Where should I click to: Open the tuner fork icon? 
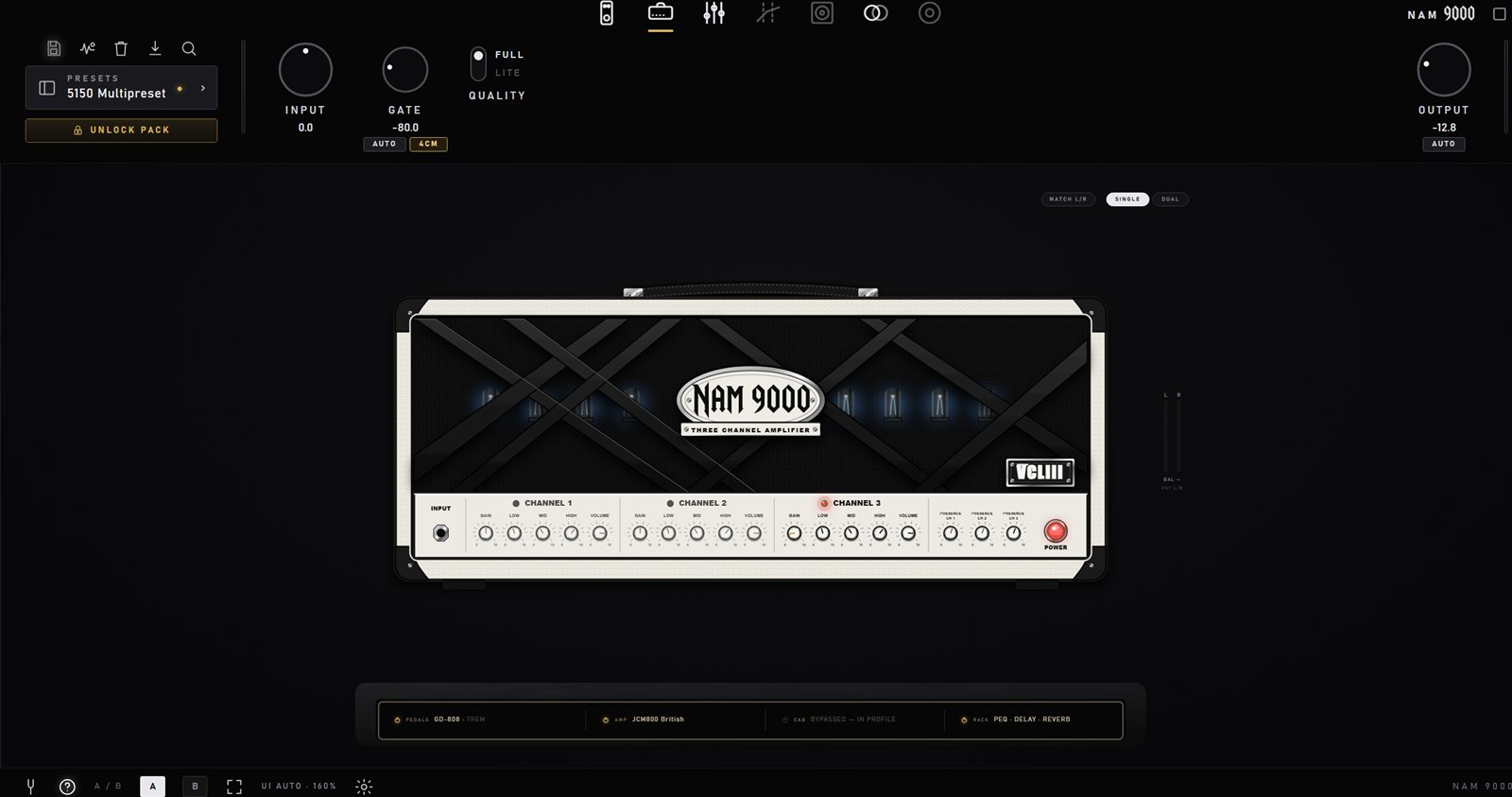tap(30, 786)
